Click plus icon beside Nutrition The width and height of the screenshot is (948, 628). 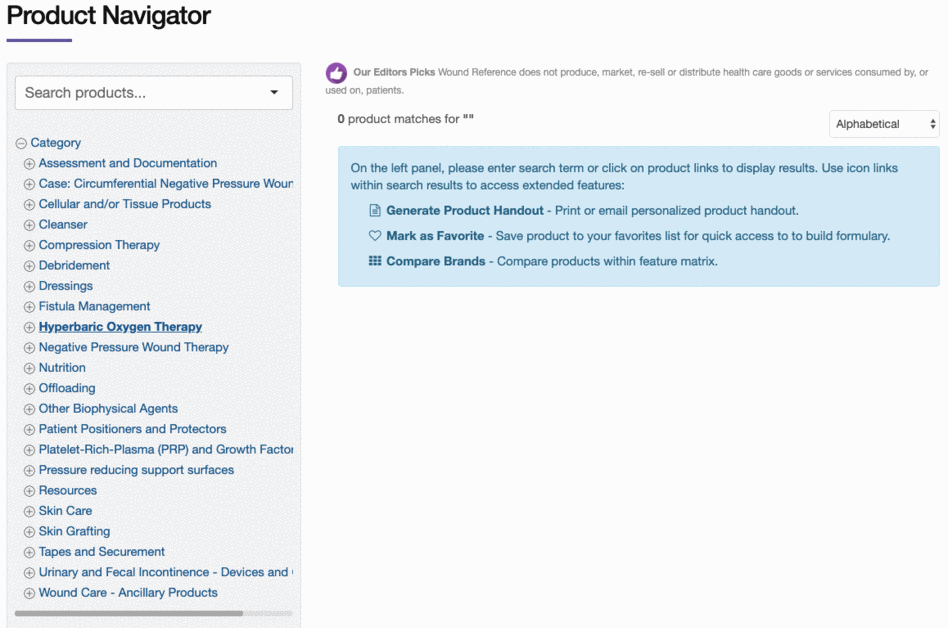pyautogui.click(x=29, y=369)
